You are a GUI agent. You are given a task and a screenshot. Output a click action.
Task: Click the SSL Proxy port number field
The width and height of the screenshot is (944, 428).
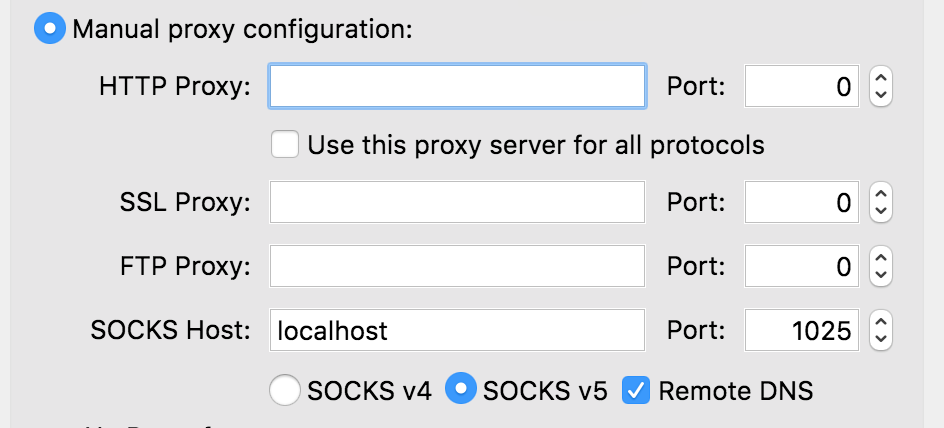click(801, 203)
